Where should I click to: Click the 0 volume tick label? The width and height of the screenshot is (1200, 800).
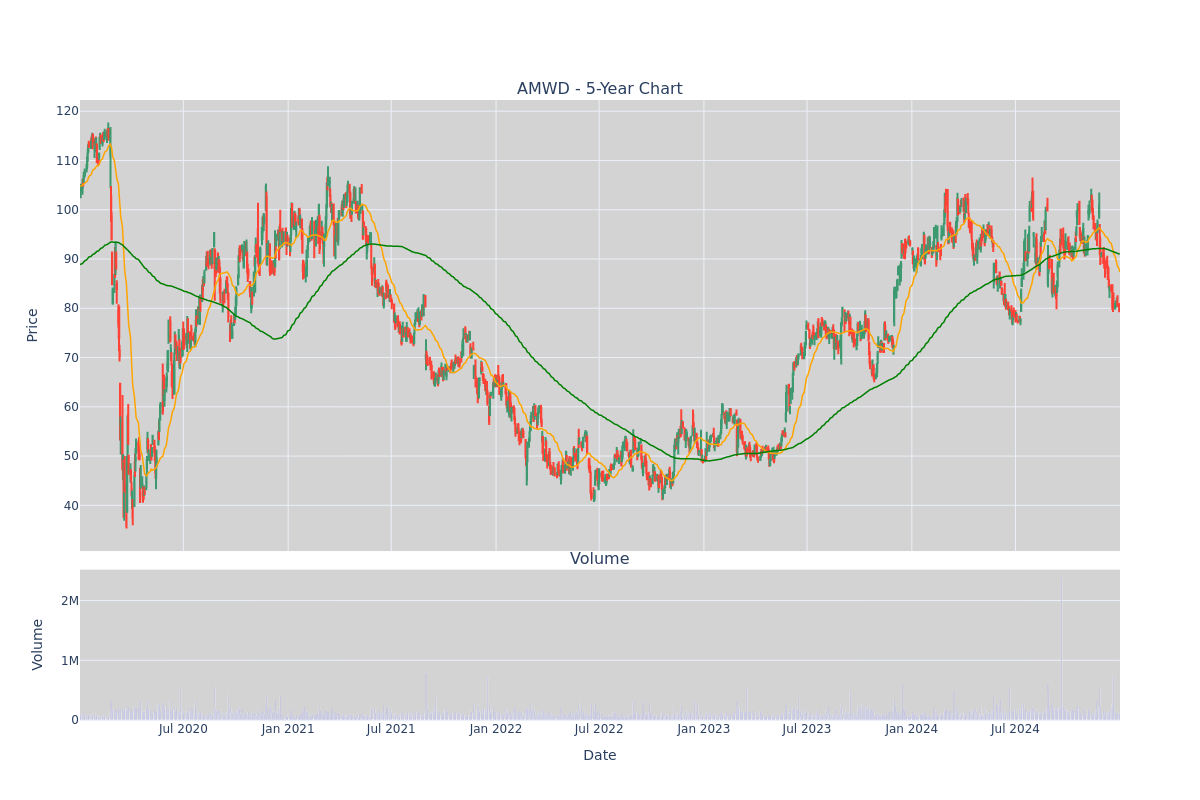point(74,720)
